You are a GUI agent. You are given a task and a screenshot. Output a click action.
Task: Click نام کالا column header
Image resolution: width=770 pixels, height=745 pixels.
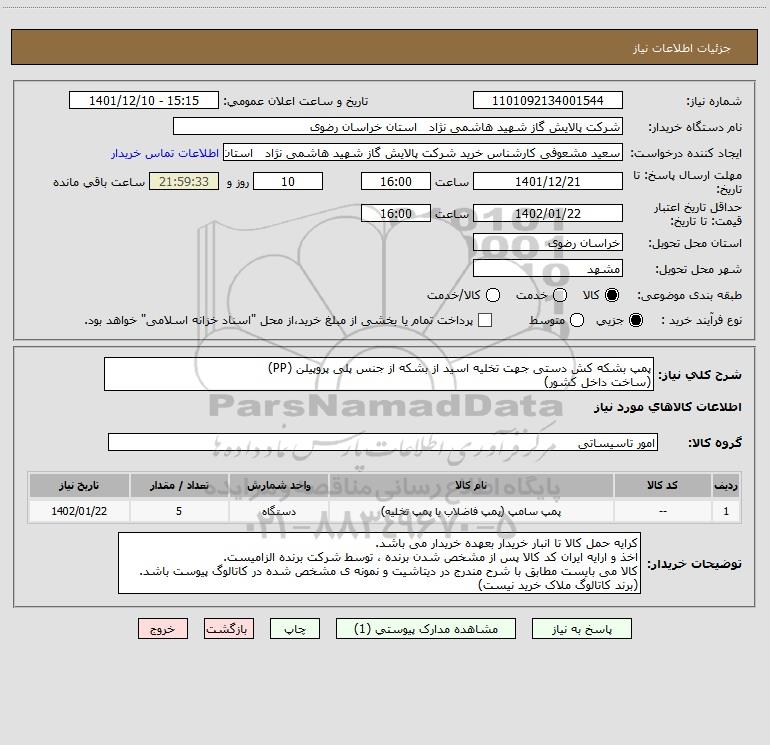(471, 486)
